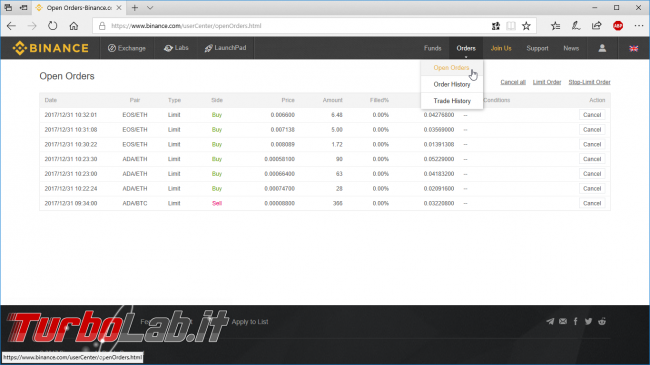Click the Cancel all link
This screenshot has width=650, height=365.
point(513,82)
